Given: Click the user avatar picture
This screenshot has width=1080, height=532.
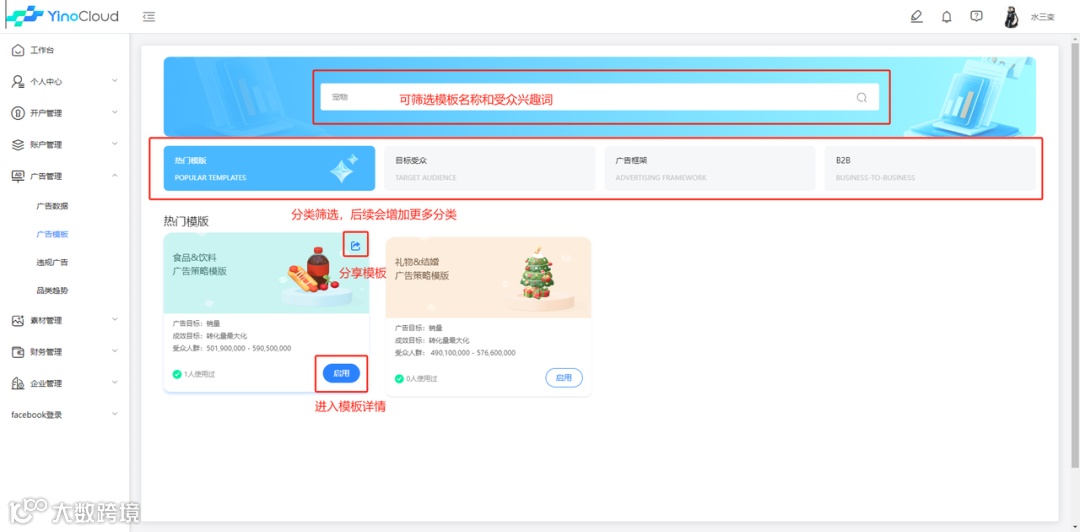Looking at the screenshot, I should pos(1011,17).
